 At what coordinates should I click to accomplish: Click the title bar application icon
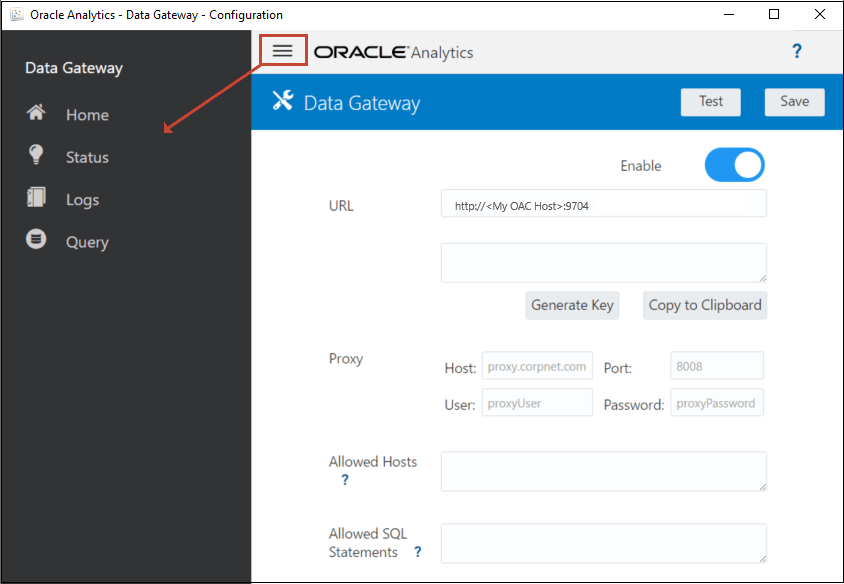pos(14,14)
